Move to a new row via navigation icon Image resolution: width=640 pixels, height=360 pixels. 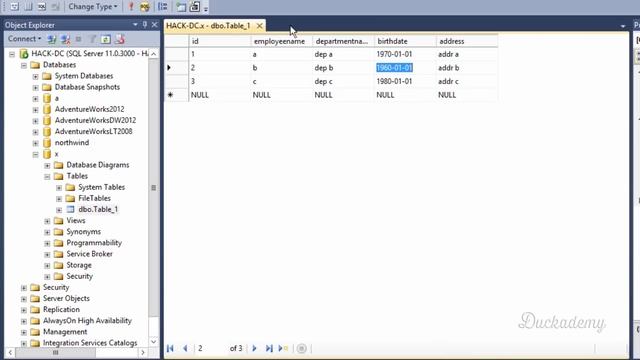point(283,349)
